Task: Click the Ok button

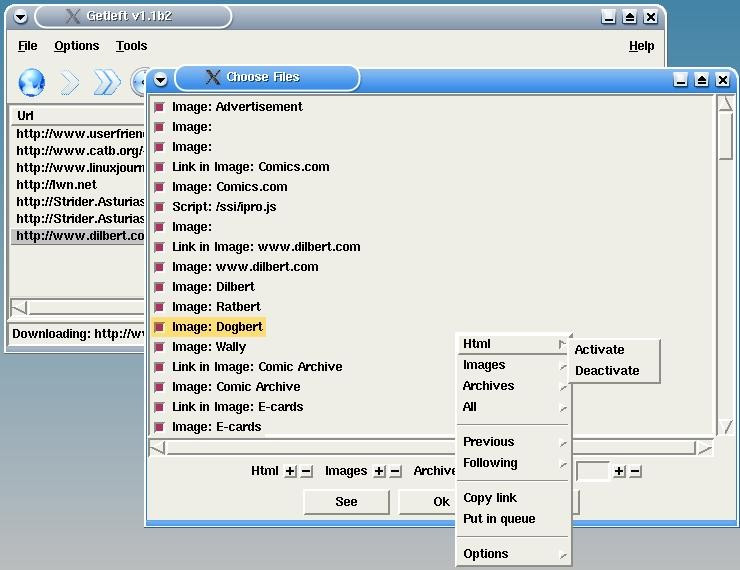Action: point(428,502)
